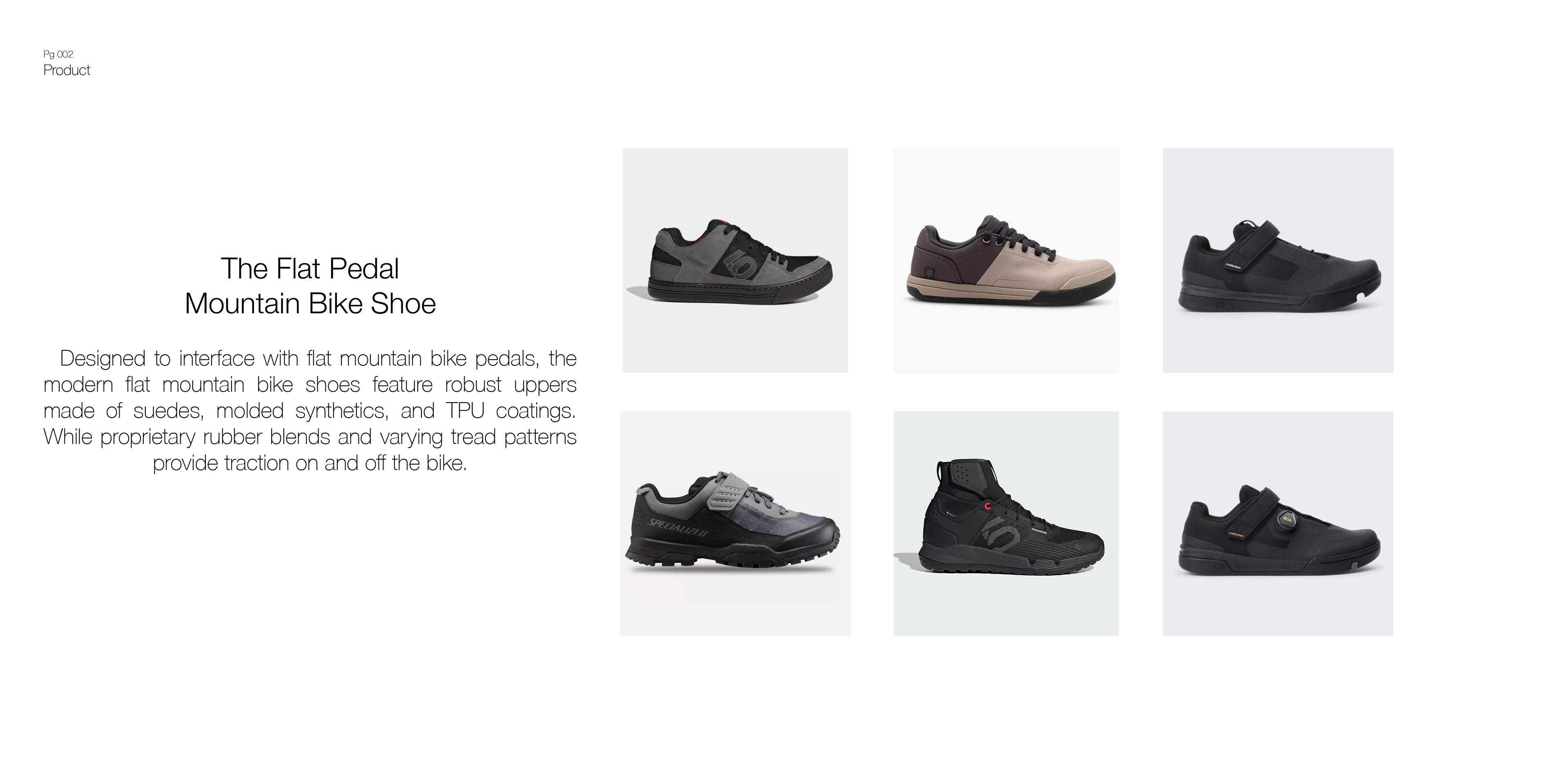Click 'The Flat Pedal Mountain Bike Shoe' heading
The image size is (1568, 784).
point(310,286)
